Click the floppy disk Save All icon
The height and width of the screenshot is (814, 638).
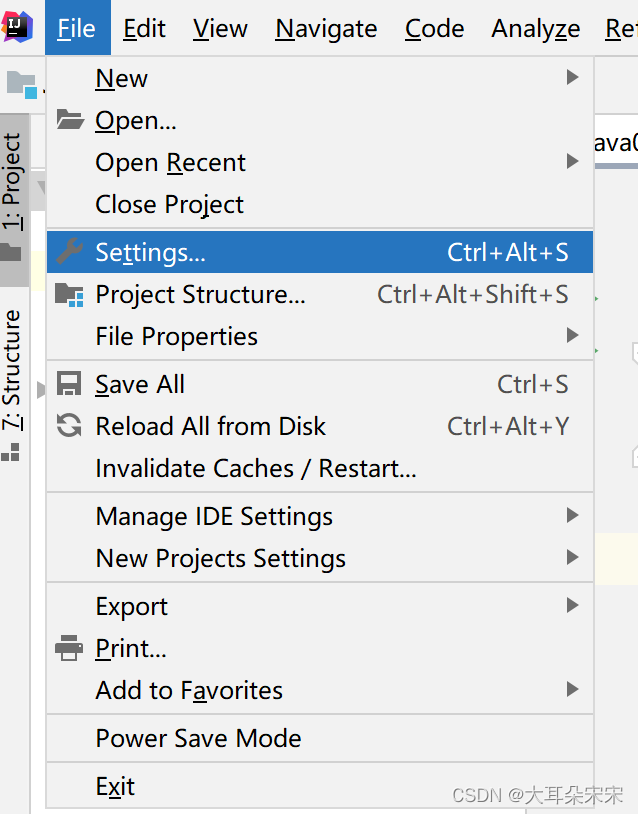coord(69,384)
